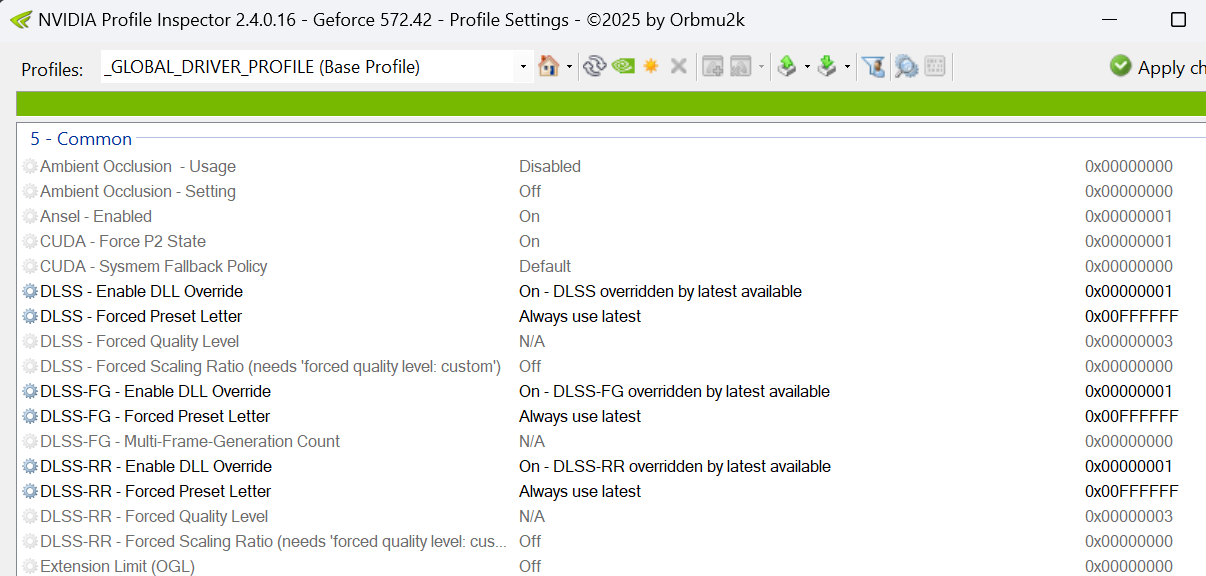This screenshot has height=576, width=1206.
Task: Click "Always use latest" in DLSS-FG preset row
Action: coord(580,417)
